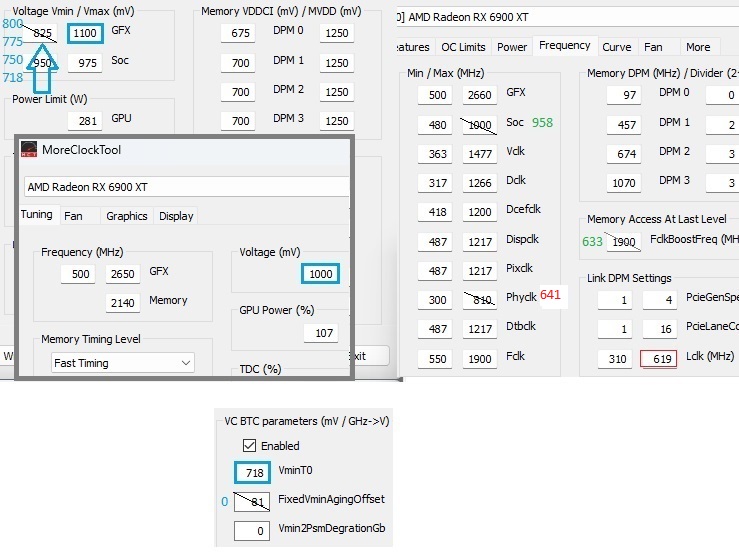Click the GFX min frequency field 500 in MoreClockTool

tap(78, 274)
